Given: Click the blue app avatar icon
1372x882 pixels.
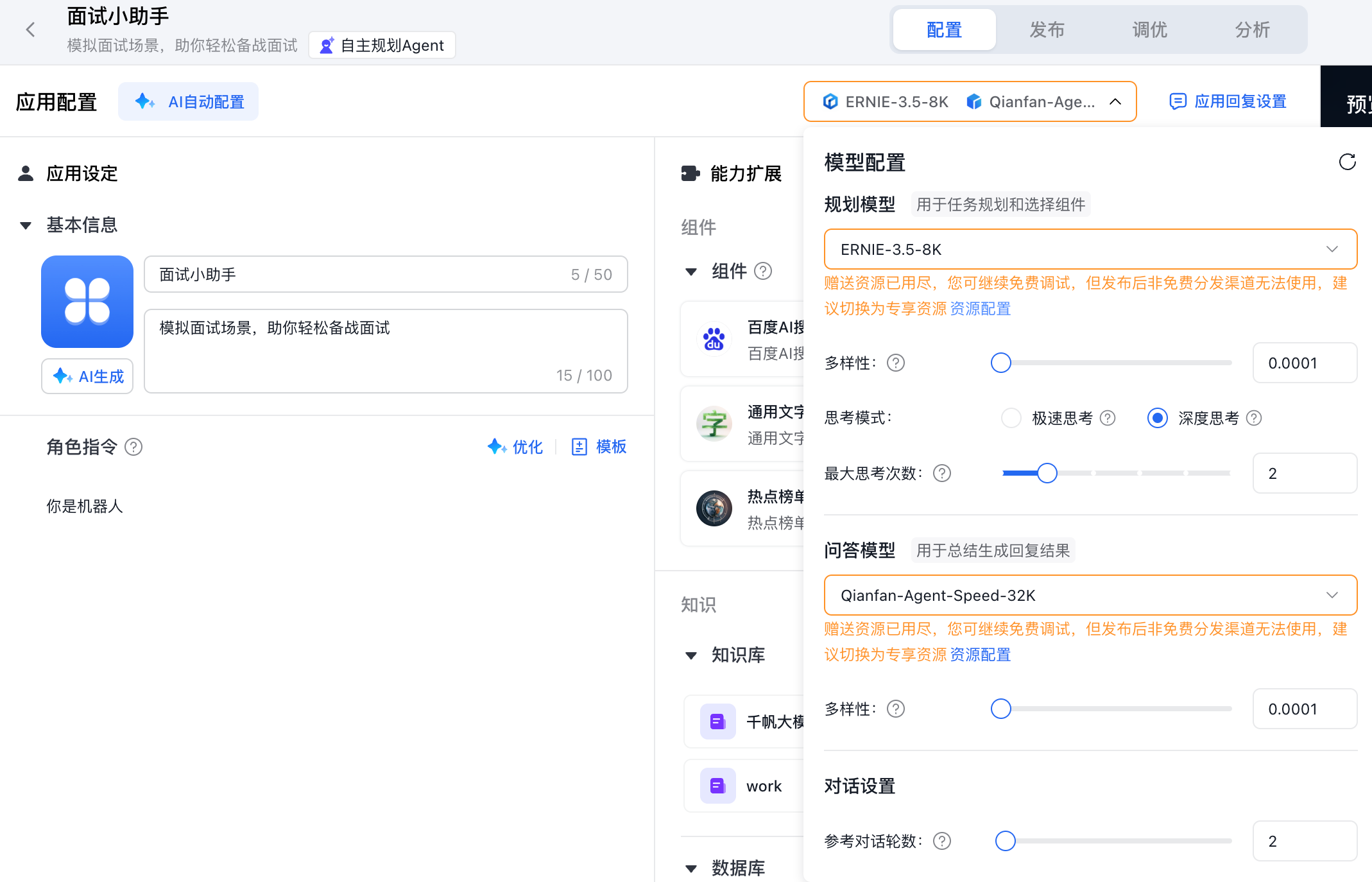Looking at the screenshot, I should click(x=87, y=302).
